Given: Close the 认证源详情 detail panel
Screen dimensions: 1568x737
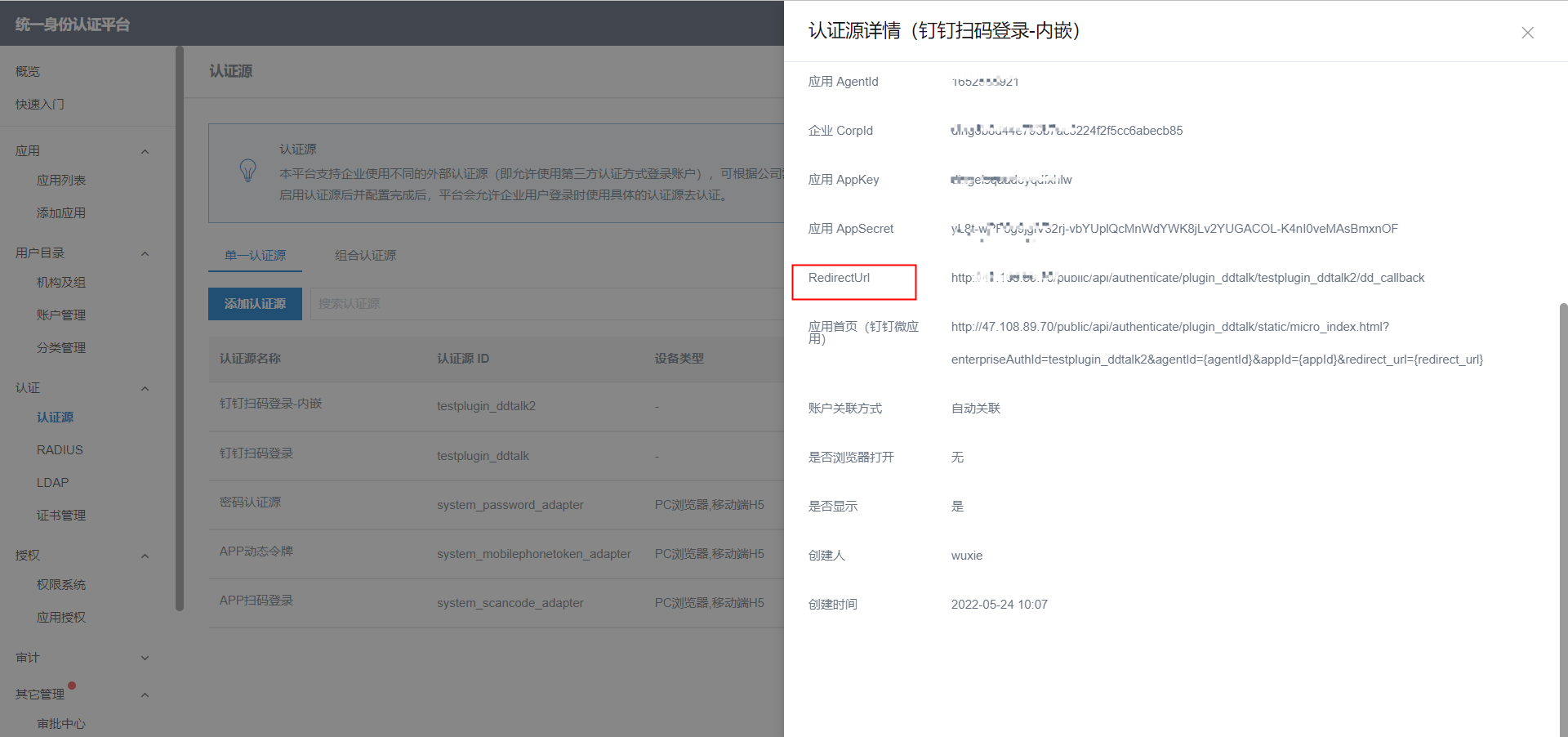Looking at the screenshot, I should tap(1527, 33).
